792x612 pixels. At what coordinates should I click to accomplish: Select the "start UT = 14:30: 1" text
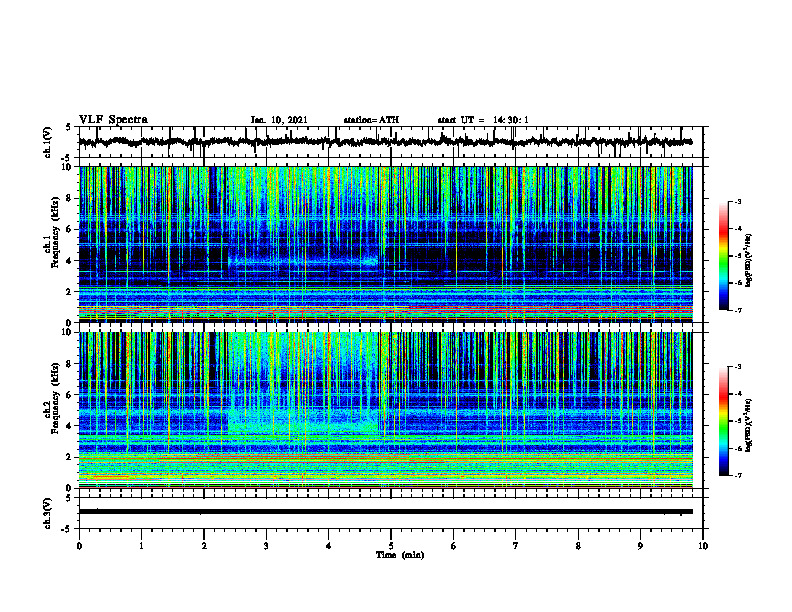click(483, 120)
